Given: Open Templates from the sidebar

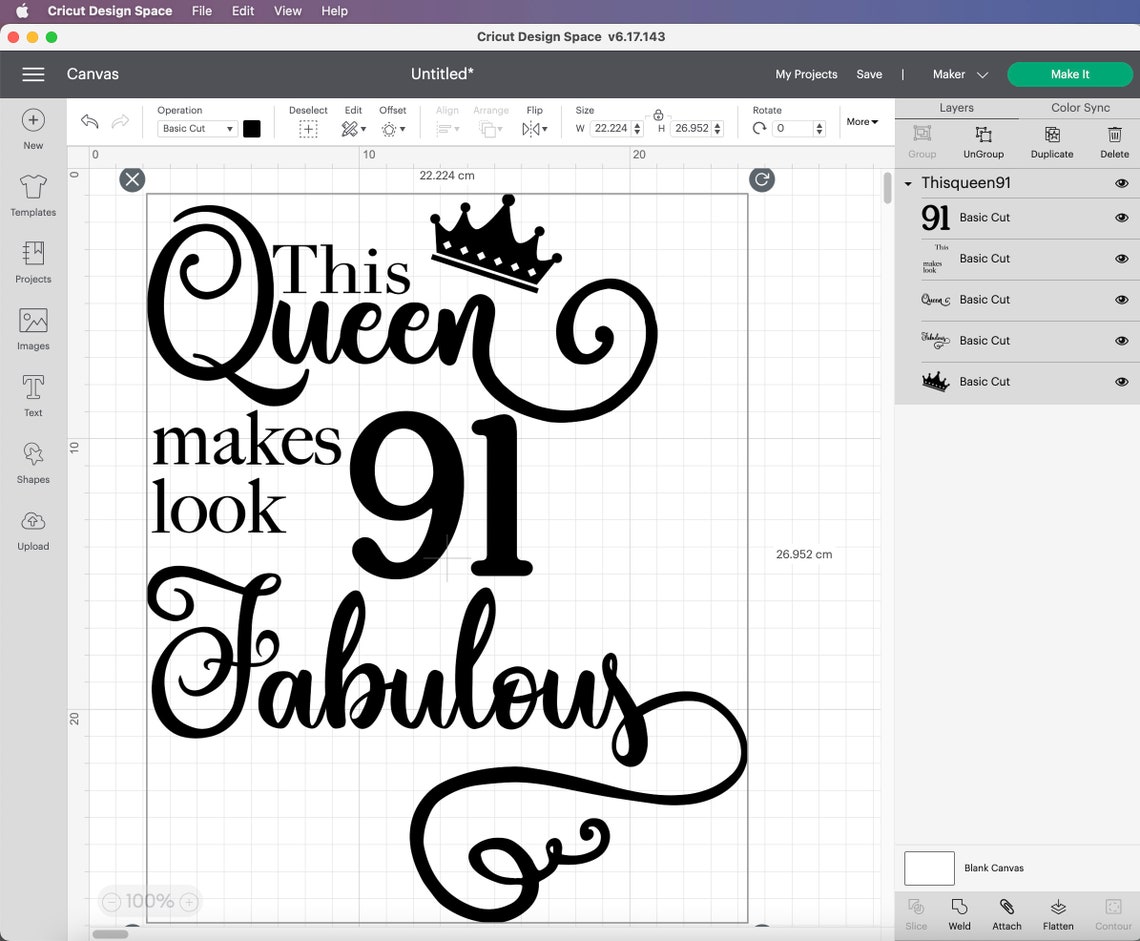Looking at the screenshot, I should [x=33, y=193].
